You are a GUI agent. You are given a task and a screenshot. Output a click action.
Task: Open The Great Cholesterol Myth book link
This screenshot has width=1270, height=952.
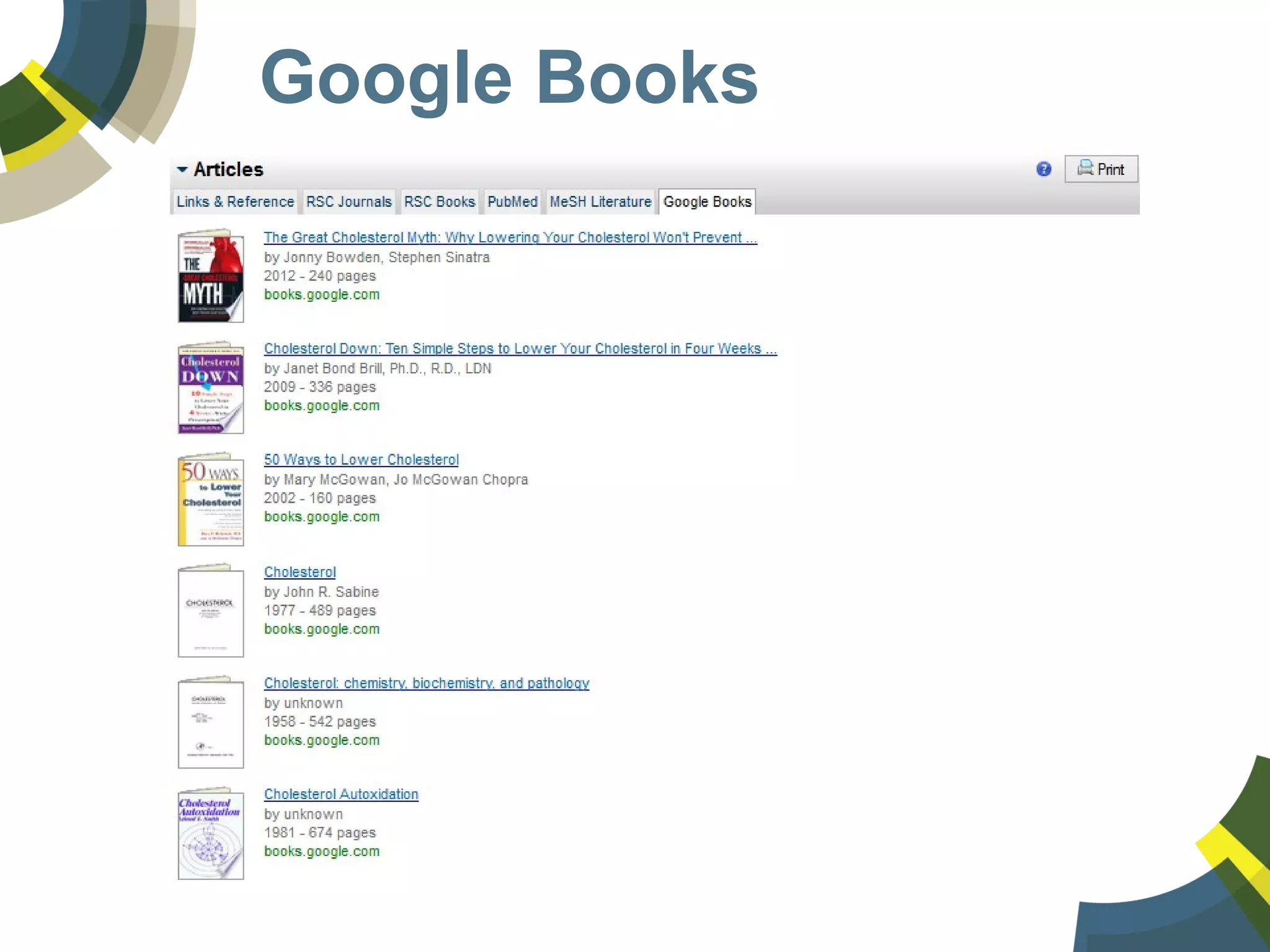click(x=510, y=237)
